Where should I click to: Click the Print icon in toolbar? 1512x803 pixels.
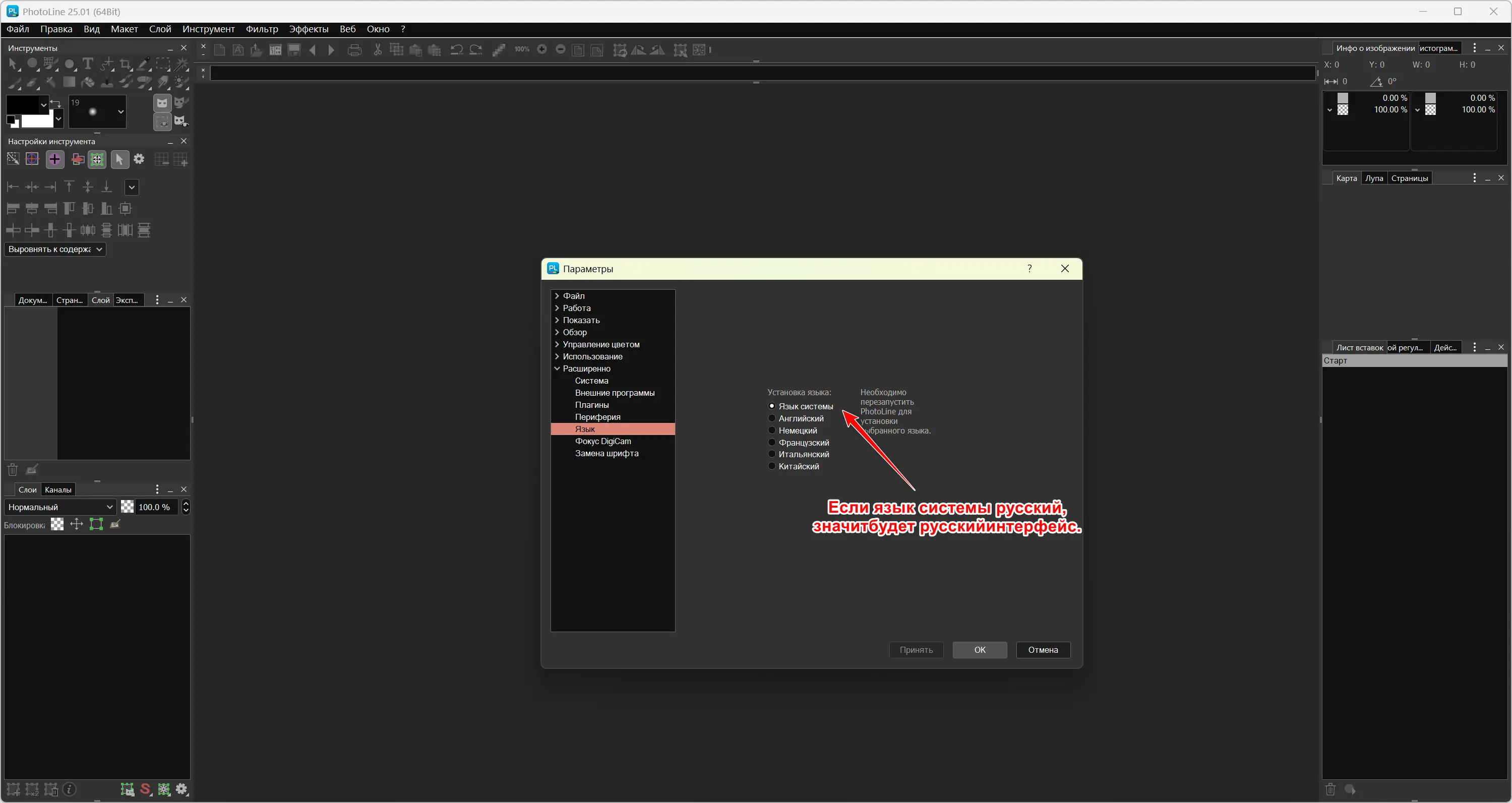click(354, 50)
